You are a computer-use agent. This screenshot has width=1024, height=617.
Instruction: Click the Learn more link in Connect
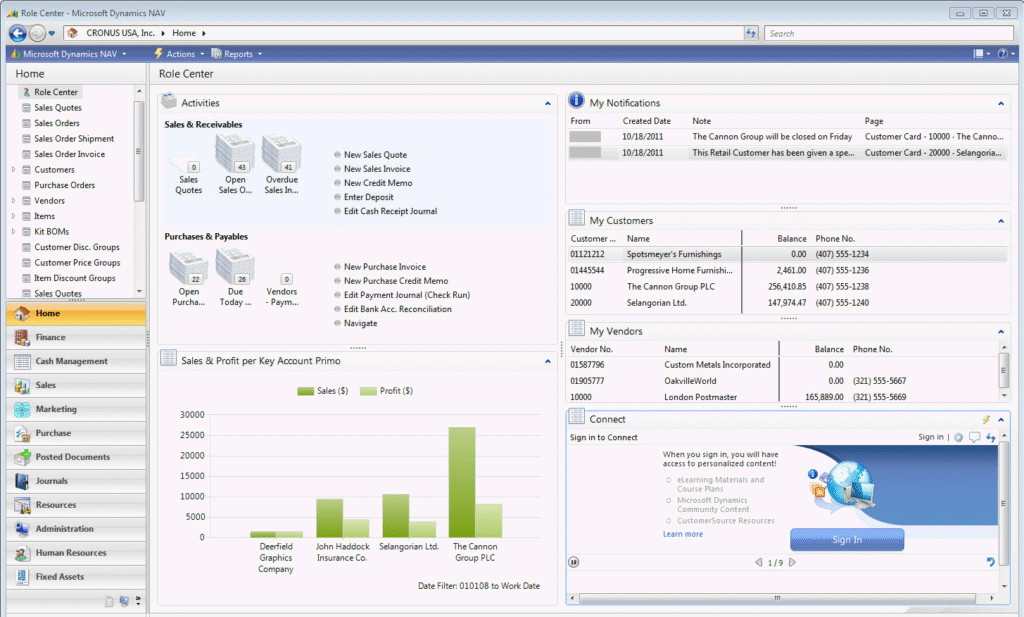(x=683, y=534)
